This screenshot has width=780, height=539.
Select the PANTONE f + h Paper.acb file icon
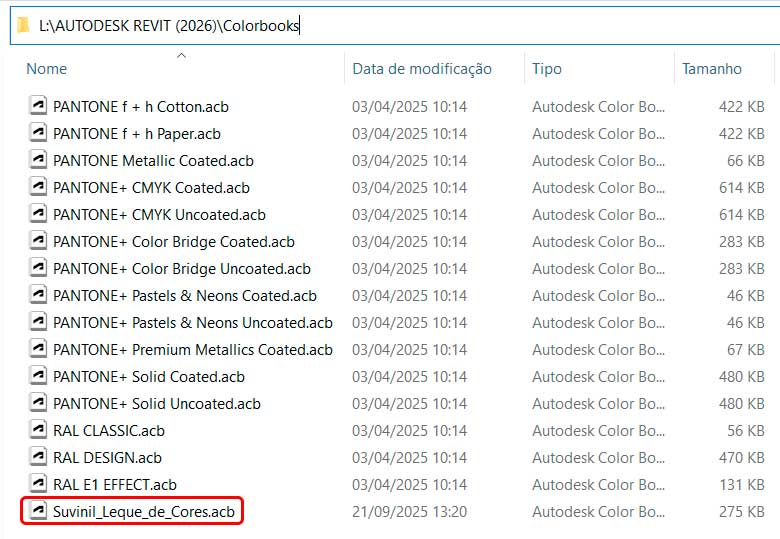point(38,133)
